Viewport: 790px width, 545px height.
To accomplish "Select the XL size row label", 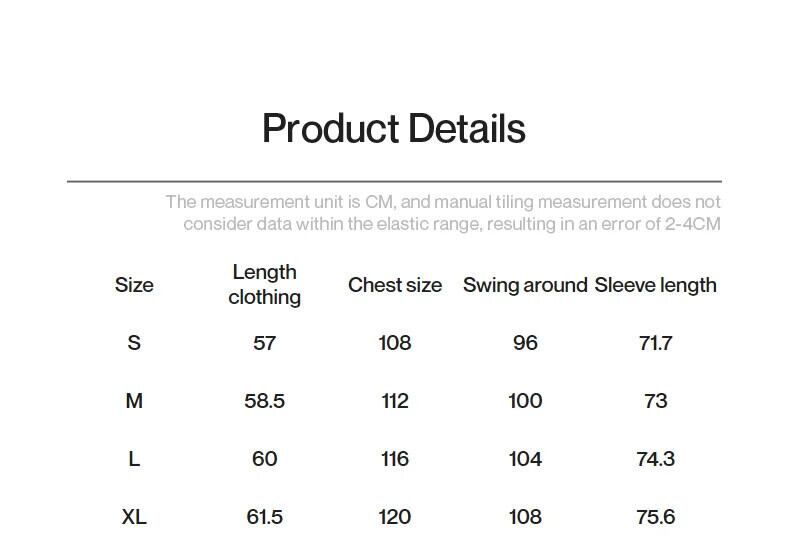I will [x=134, y=517].
